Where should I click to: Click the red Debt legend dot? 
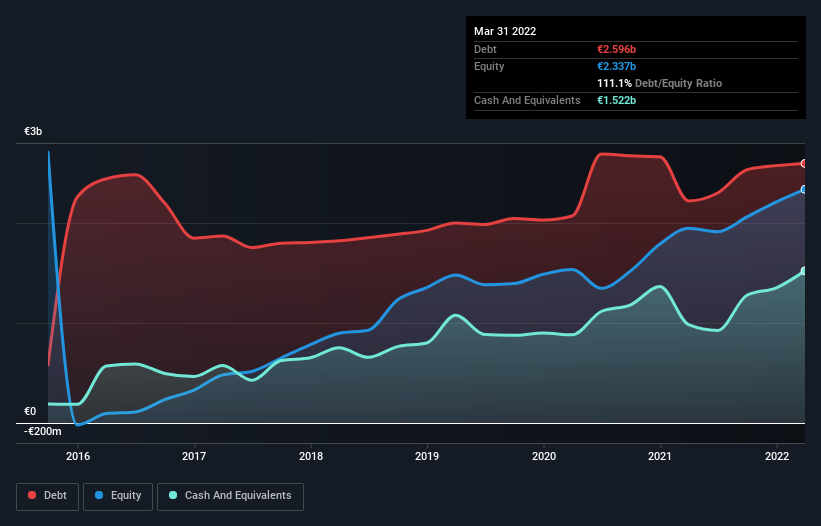pos(32,495)
